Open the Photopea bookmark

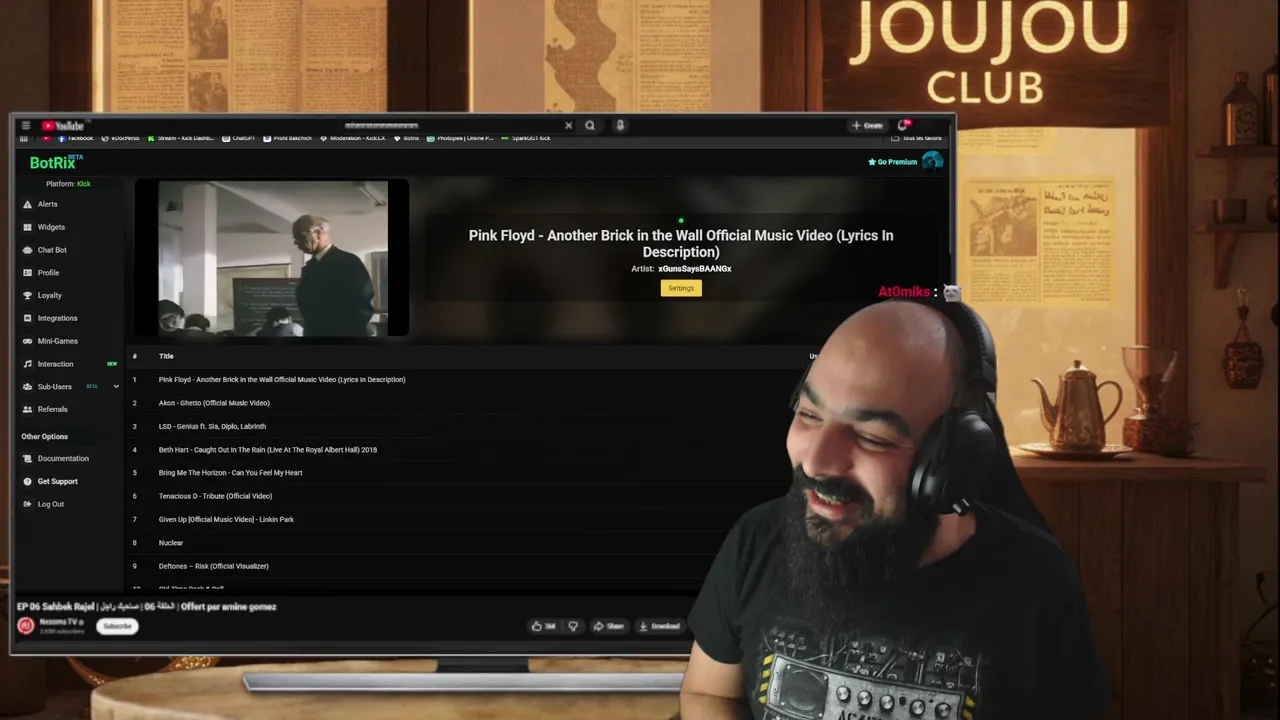point(460,138)
